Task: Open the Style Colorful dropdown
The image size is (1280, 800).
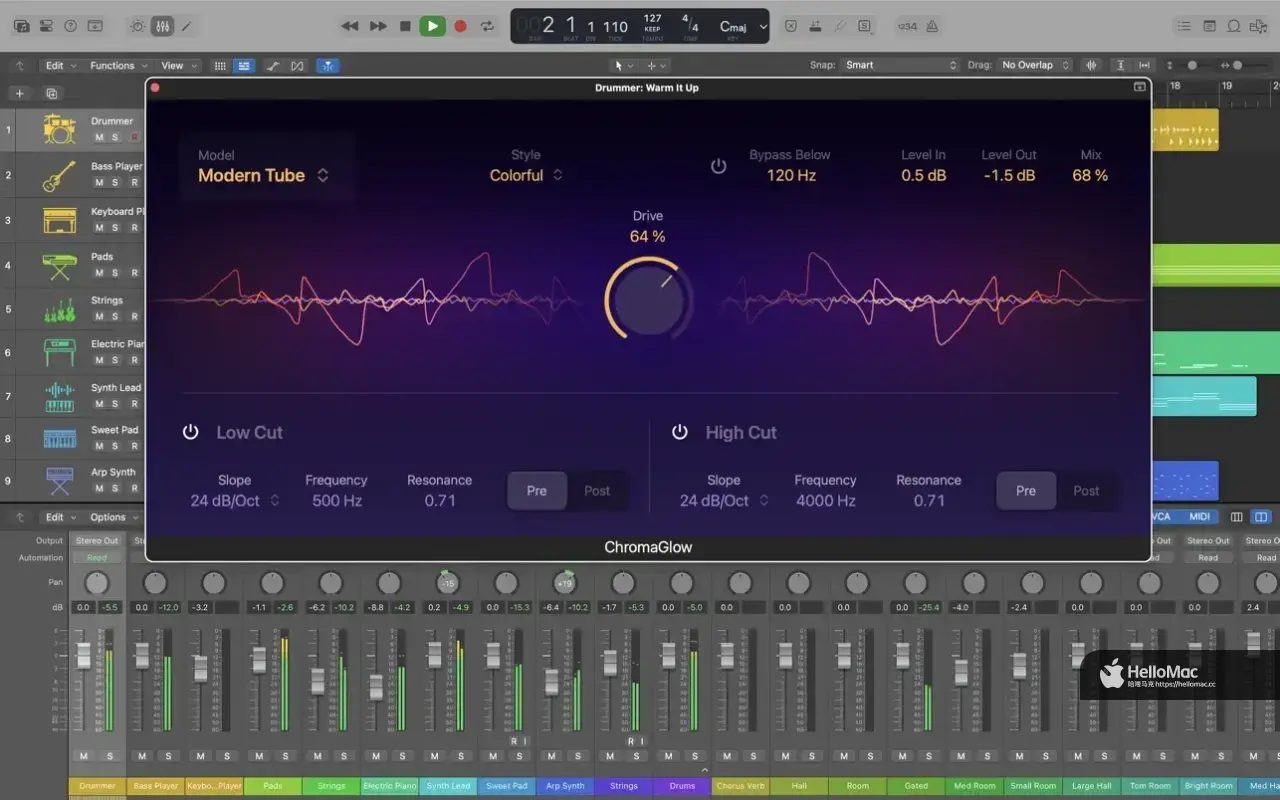Action: [x=526, y=175]
